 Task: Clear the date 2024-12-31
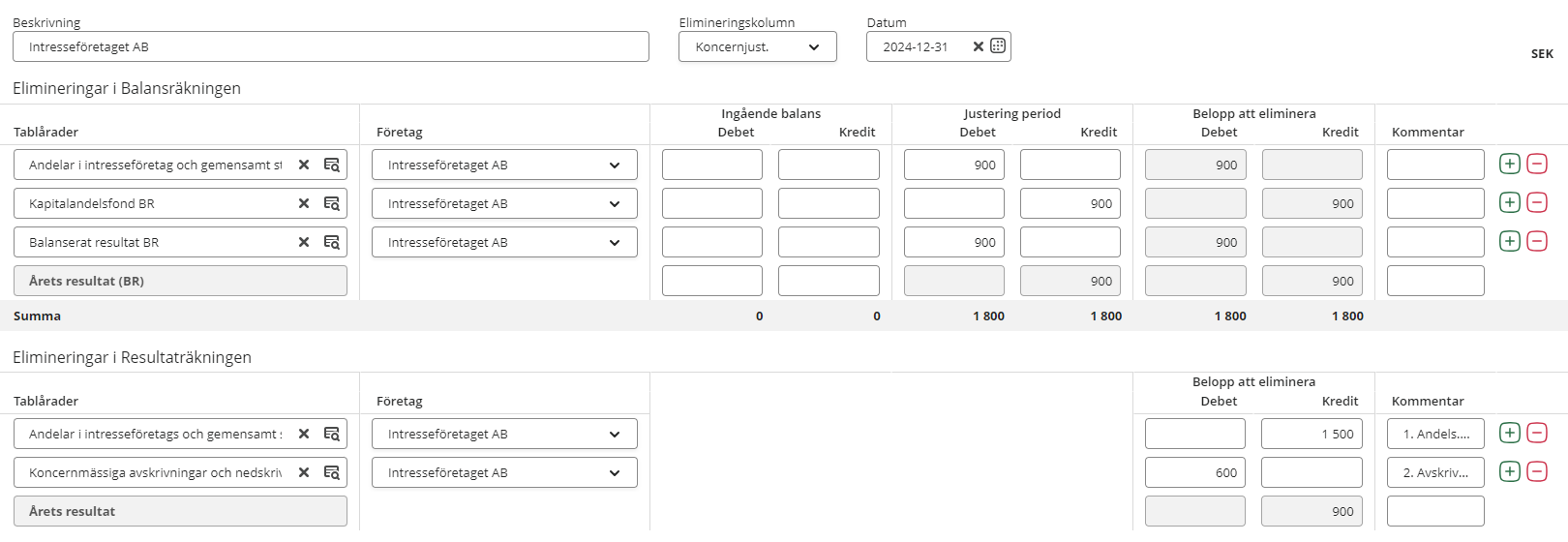978,46
